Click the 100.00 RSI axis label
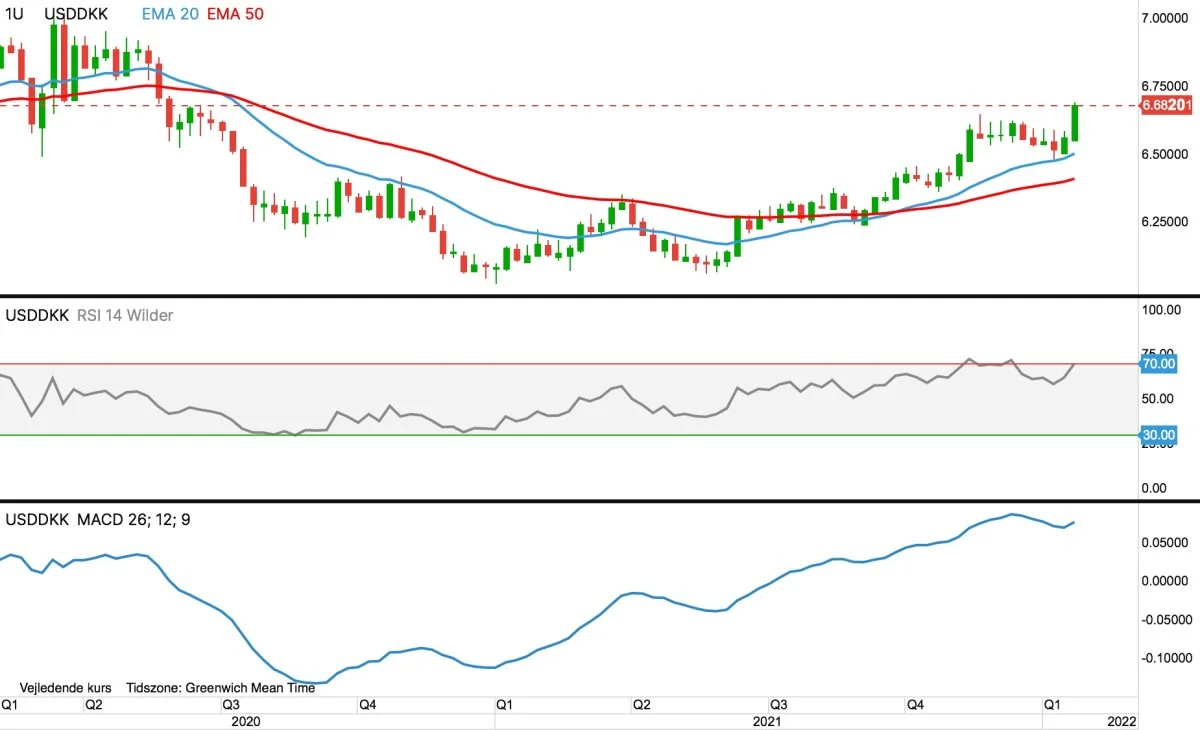 tap(1162, 310)
